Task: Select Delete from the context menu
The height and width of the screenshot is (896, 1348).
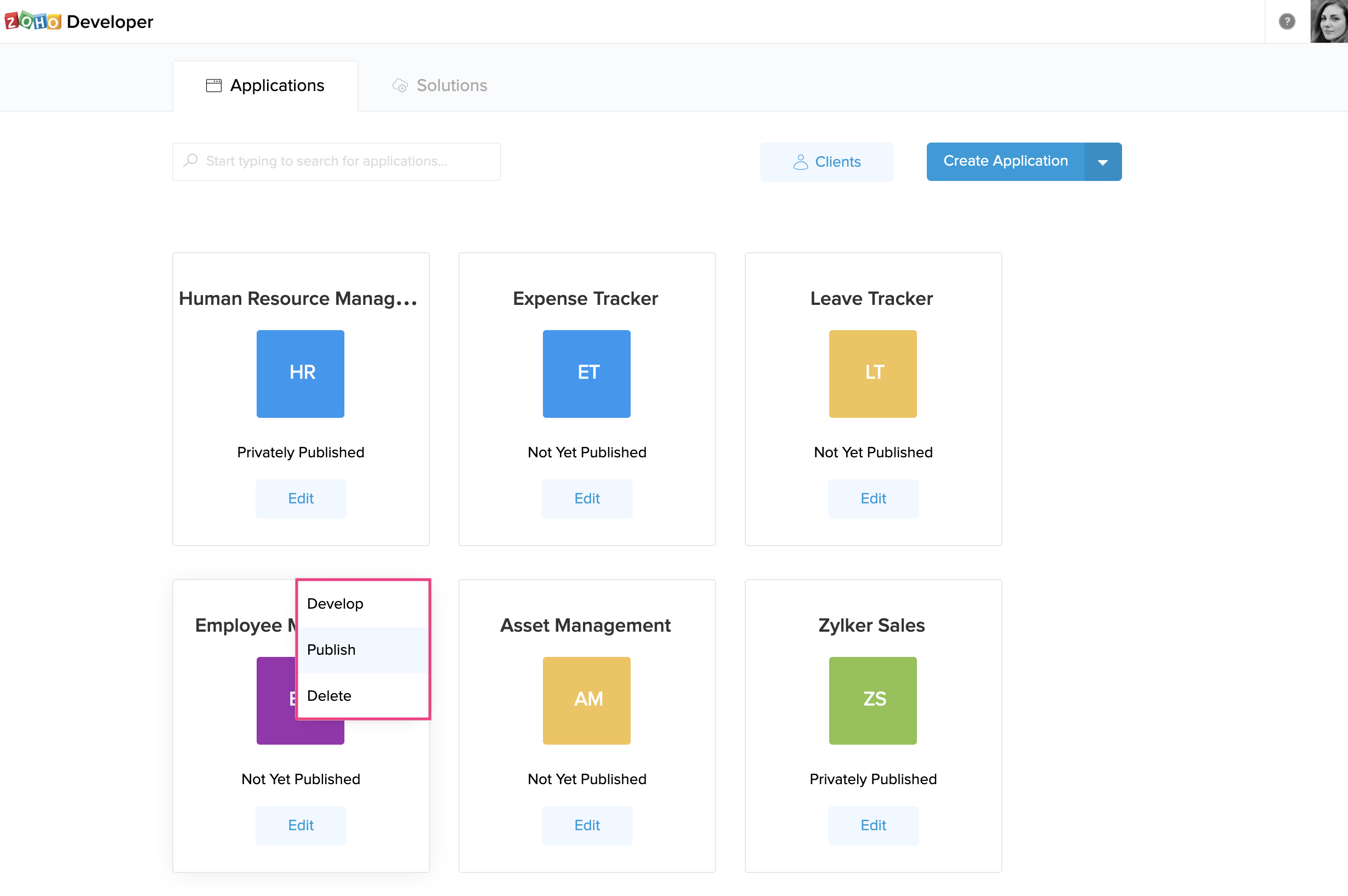Action: click(329, 696)
